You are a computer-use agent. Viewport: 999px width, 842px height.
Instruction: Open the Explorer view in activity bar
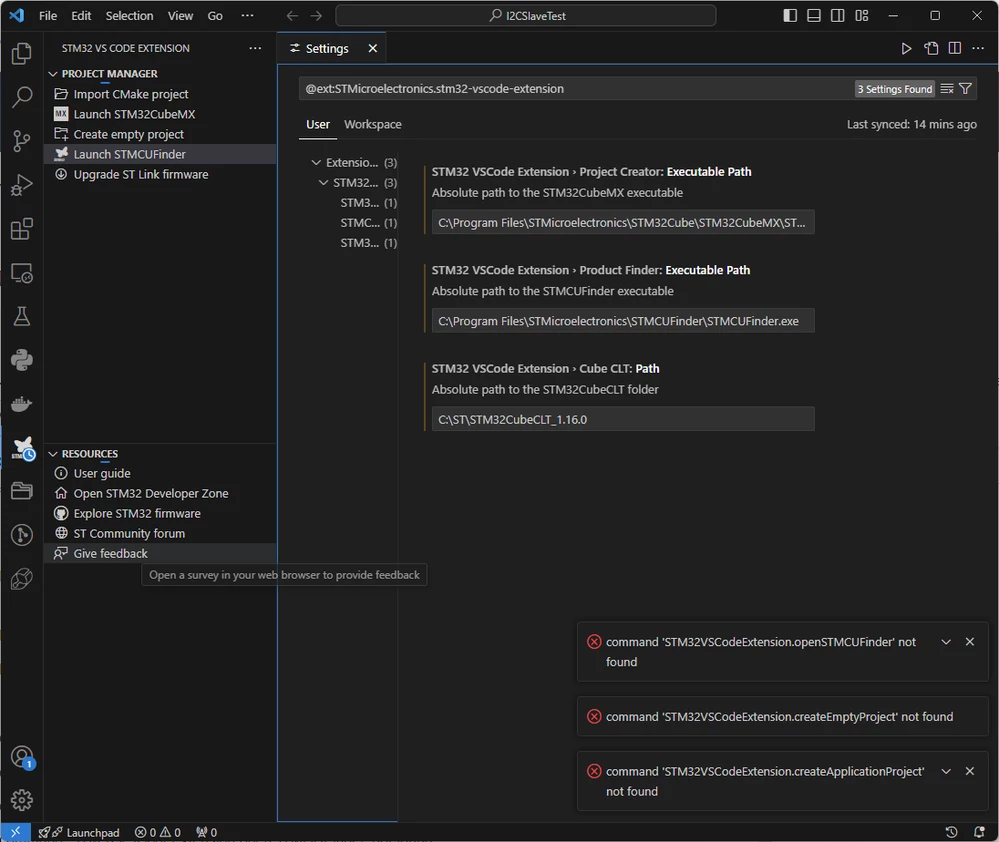22,54
